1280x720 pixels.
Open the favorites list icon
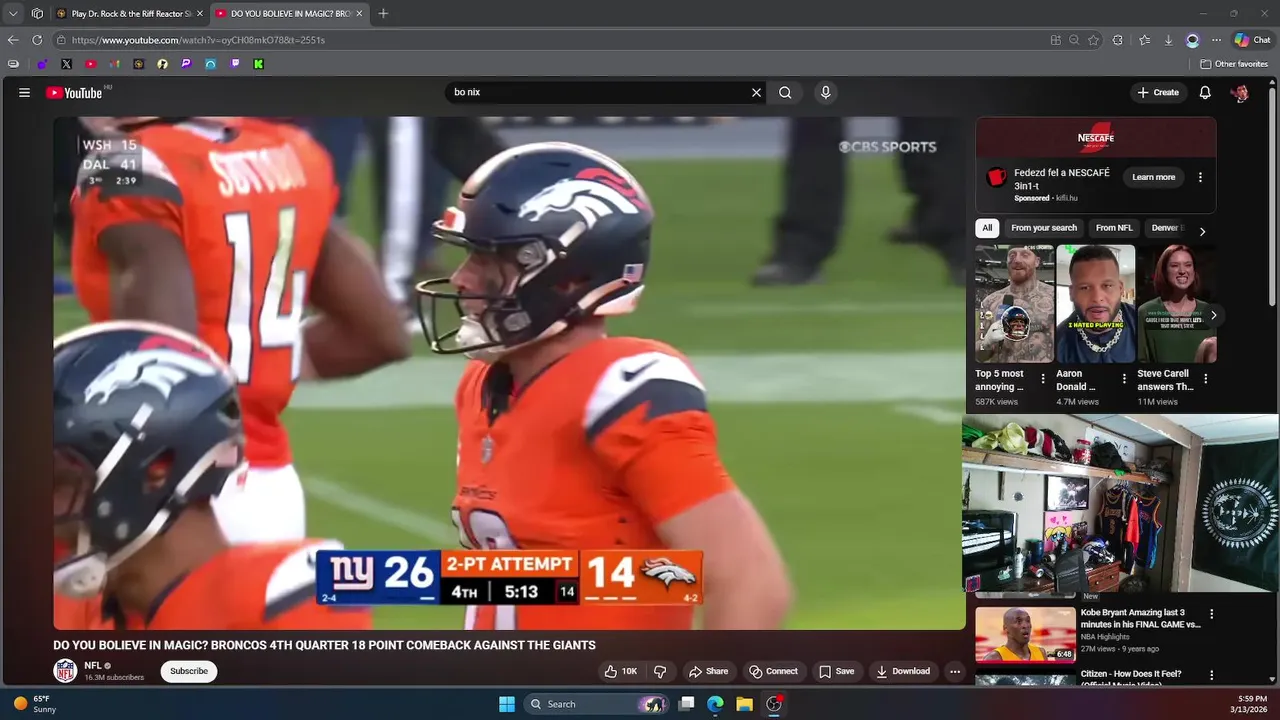[x=1144, y=40]
